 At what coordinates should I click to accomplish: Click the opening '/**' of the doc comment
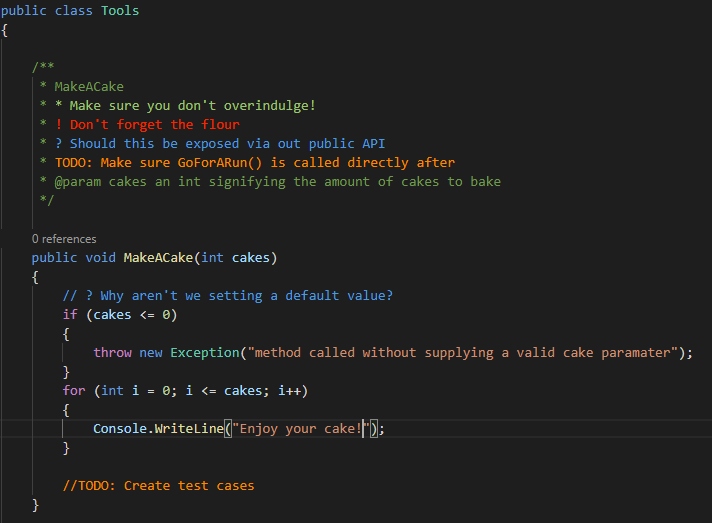tap(43, 67)
